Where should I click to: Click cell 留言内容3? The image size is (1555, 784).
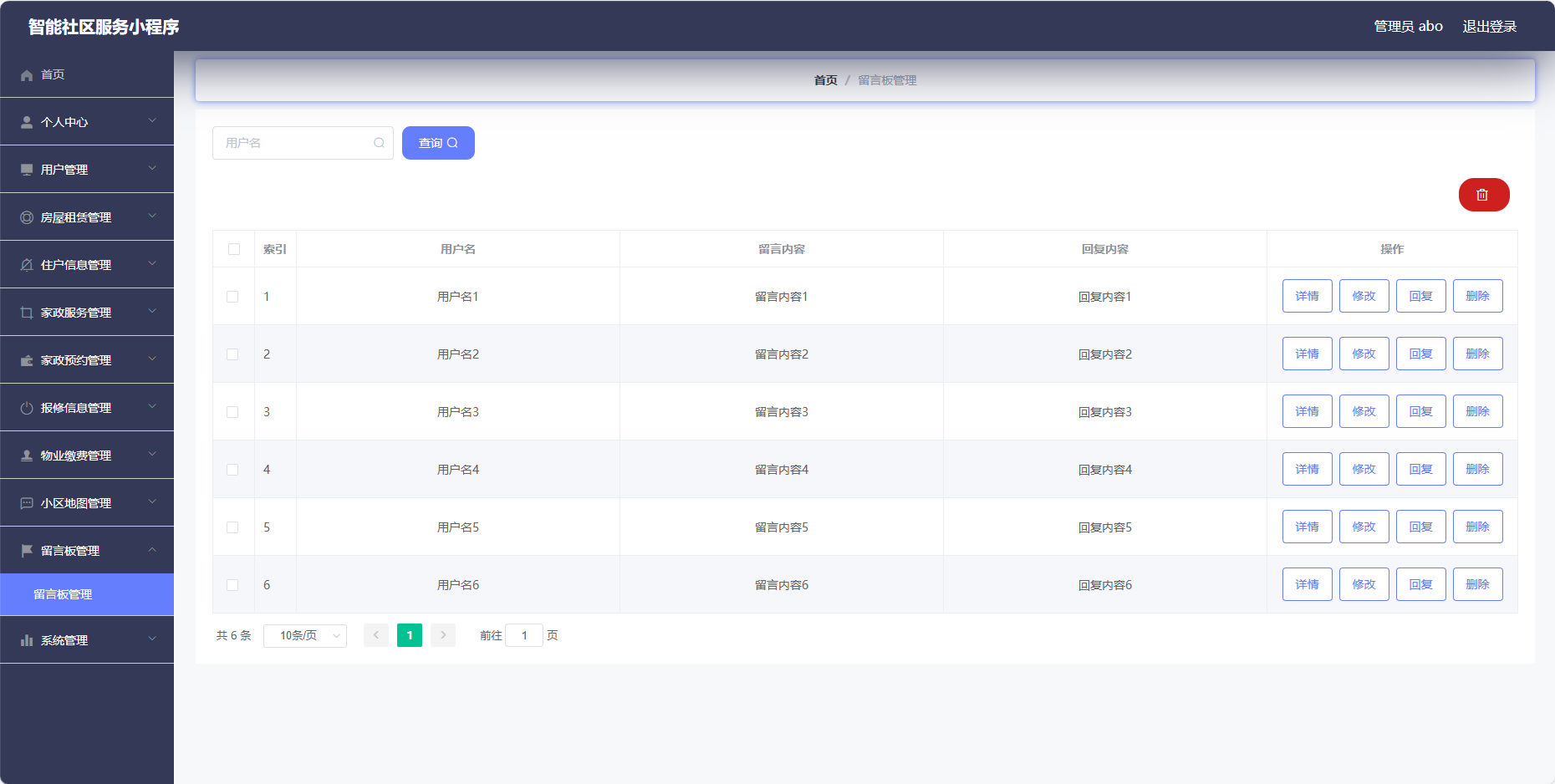782,412
